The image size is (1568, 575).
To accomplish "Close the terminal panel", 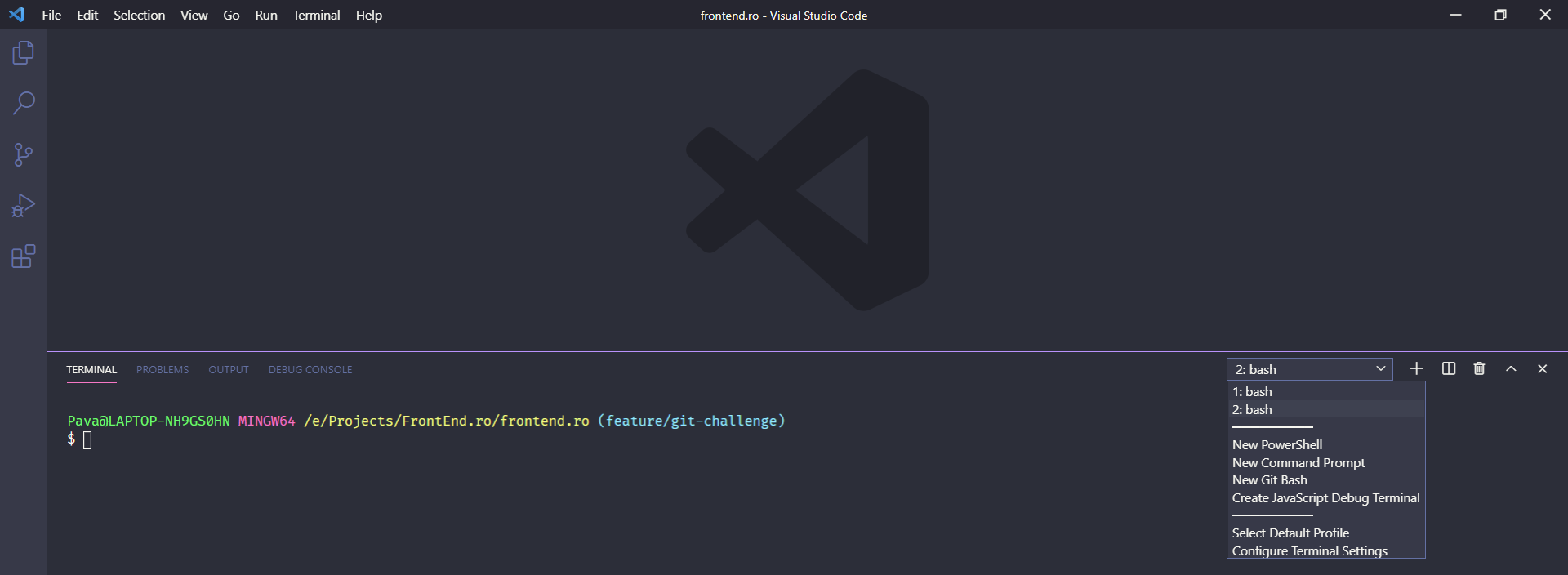I will tap(1542, 369).
